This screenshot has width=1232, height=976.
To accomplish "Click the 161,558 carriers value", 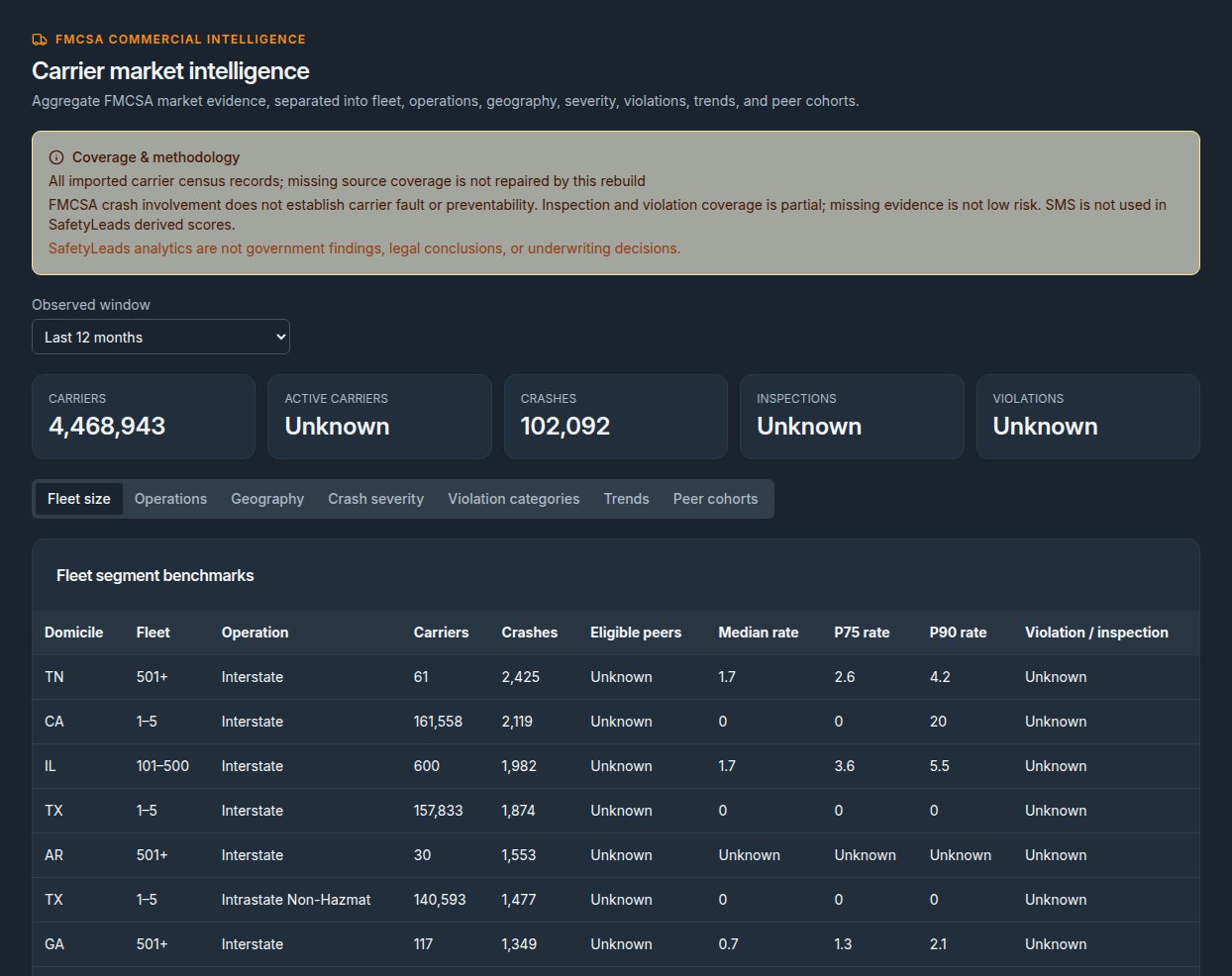I will pos(438,722).
